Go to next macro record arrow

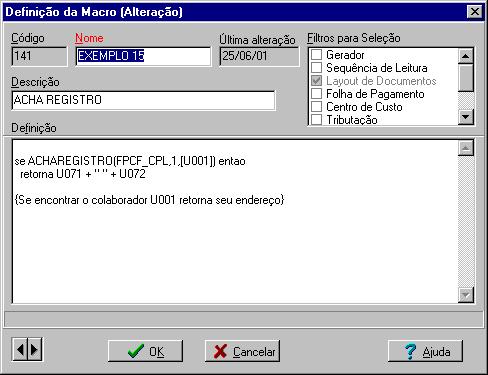point(34,349)
